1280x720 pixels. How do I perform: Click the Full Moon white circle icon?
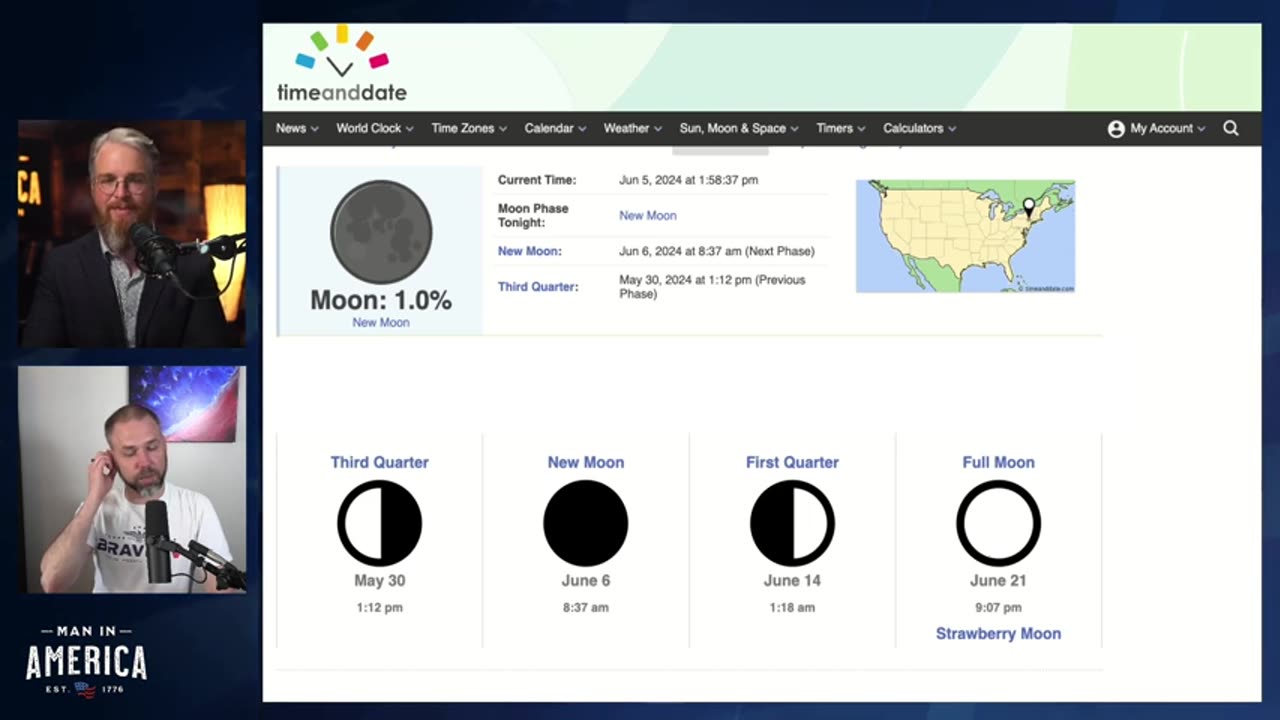tap(998, 523)
